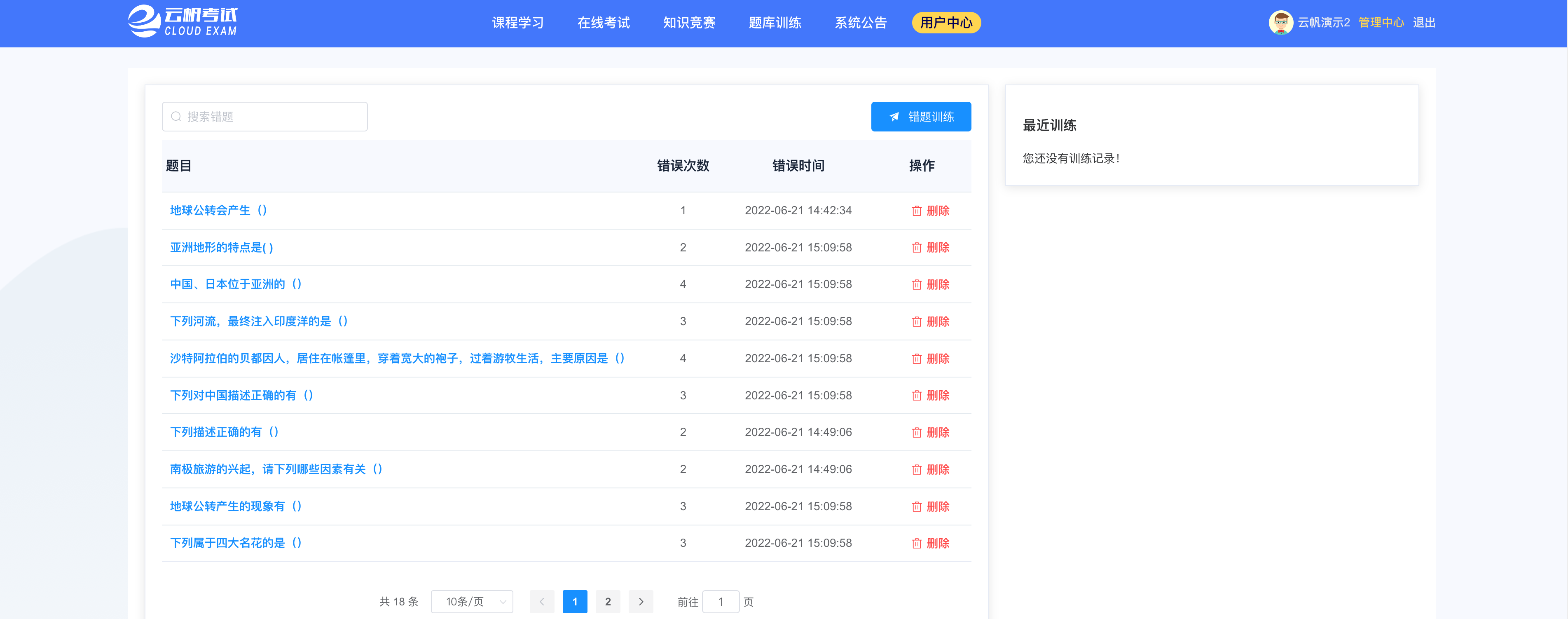This screenshot has height=619, width=1568.
Task: Click username 云帆演示2
Action: tap(1323, 23)
